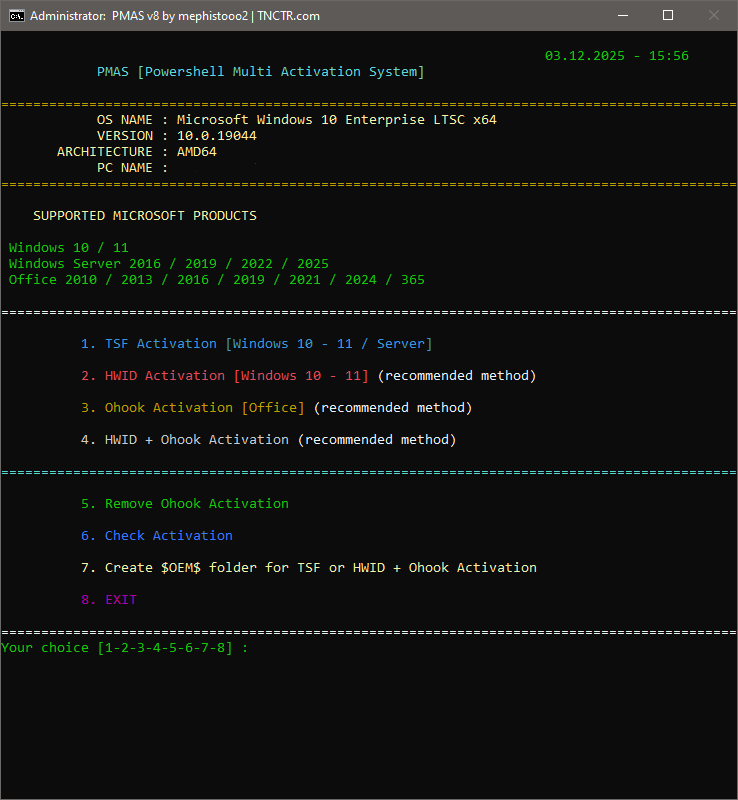Click option 5 Remove Ohook Activation
This screenshot has height=800, width=738.
point(185,504)
